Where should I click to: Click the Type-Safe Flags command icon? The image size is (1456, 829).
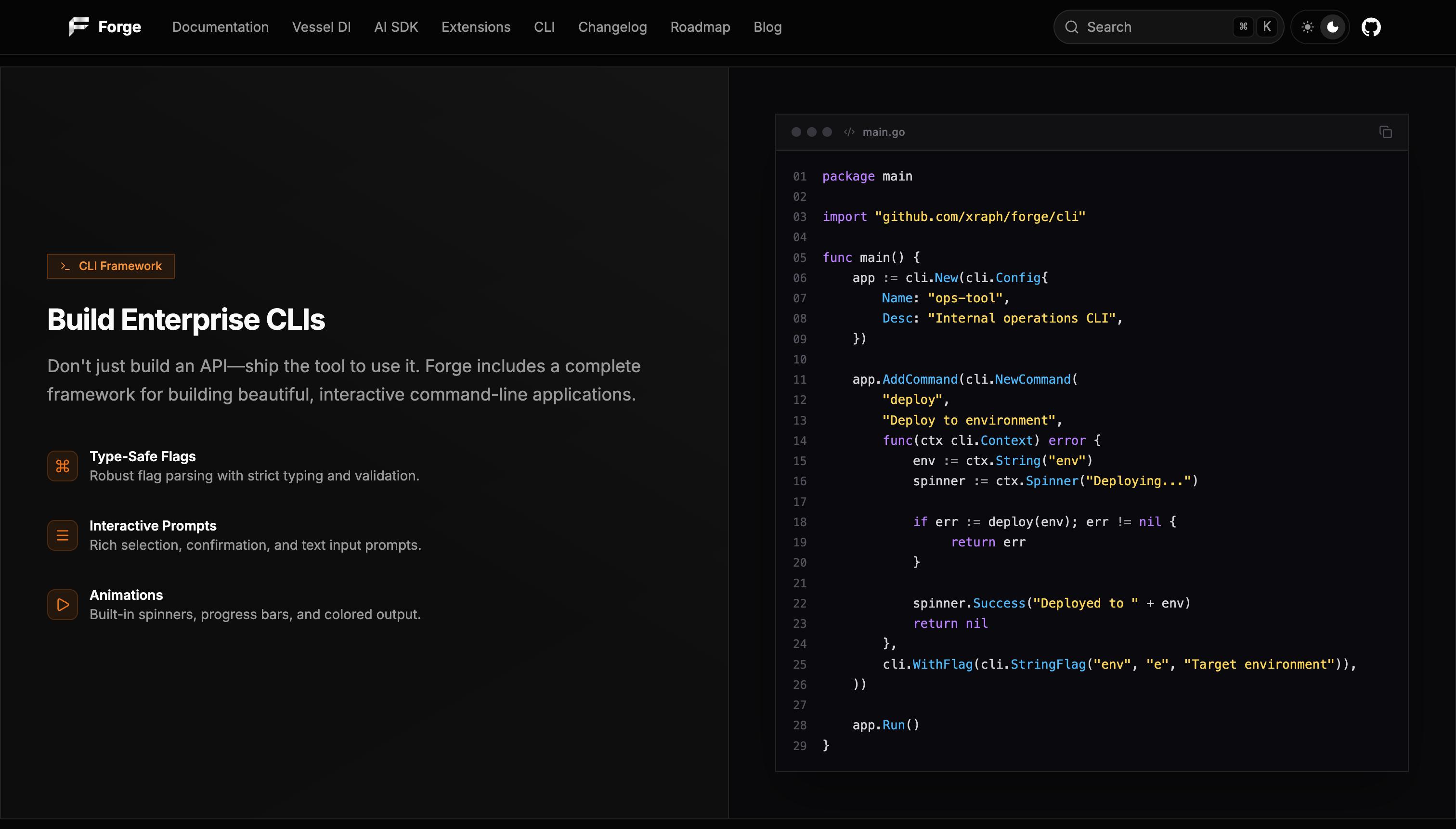click(x=62, y=466)
